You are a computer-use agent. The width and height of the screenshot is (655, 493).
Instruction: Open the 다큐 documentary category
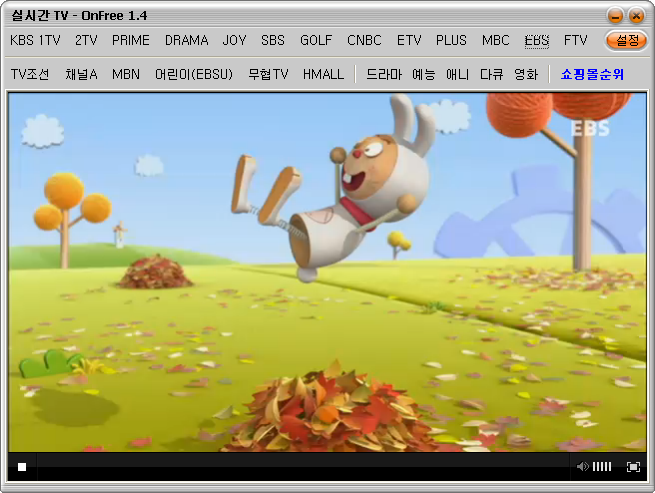click(x=491, y=74)
